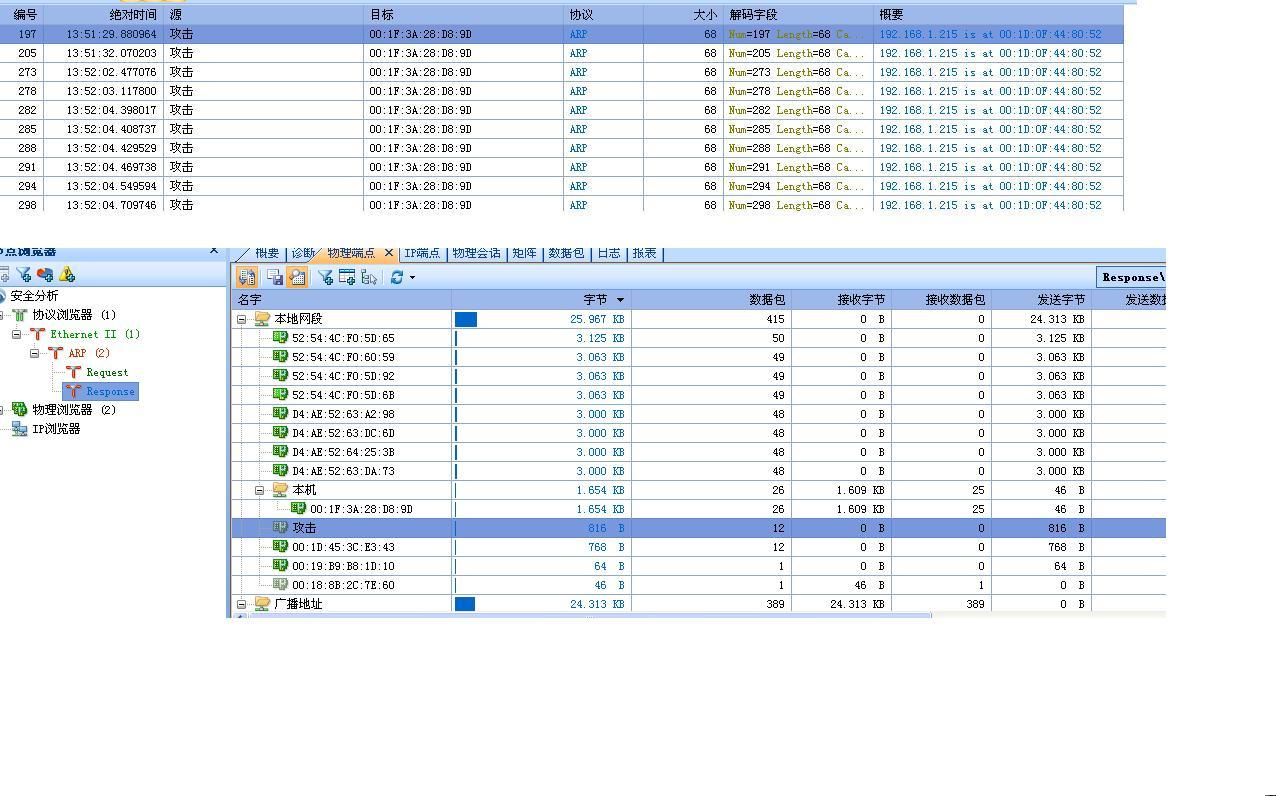Click the funnel filter icon in node browser toolbar
The width and height of the screenshot is (1280, 800).
pyautogui.click(x=24, y=275)
